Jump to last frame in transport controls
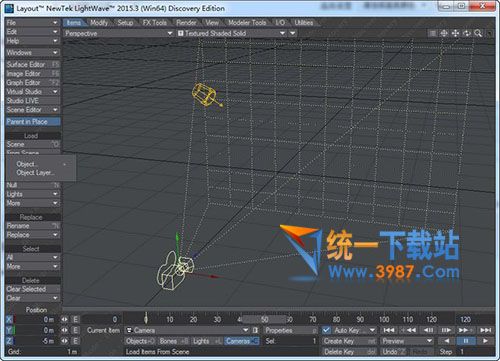Viewport: 500px width, 361px height. [x=485, y=330]
